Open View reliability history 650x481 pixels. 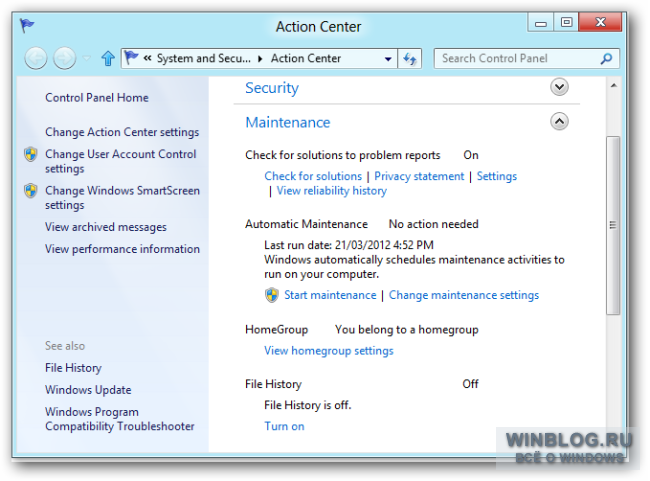click(332, 191)
